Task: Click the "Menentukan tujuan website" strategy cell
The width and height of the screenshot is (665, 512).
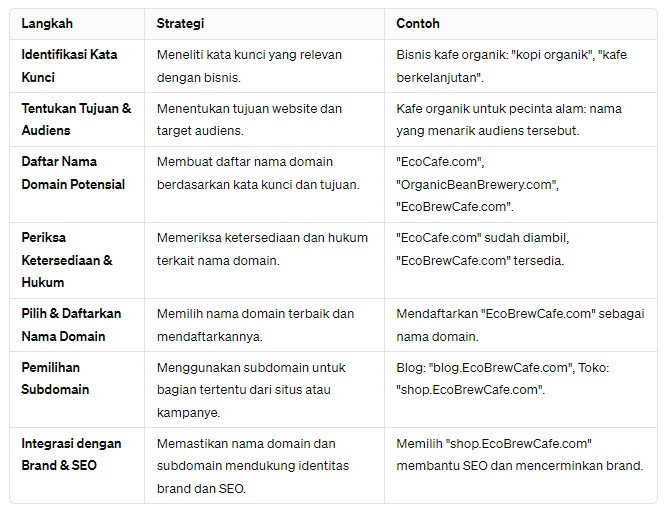Action: click(x=249, y=119)
